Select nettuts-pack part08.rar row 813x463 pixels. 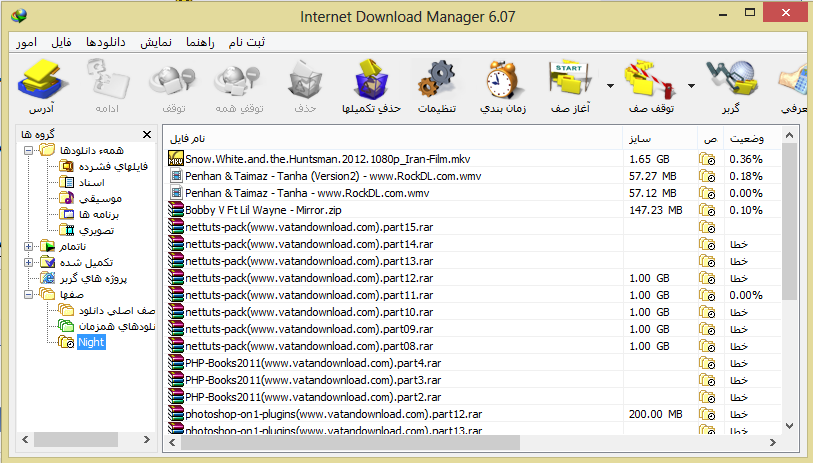473,346
